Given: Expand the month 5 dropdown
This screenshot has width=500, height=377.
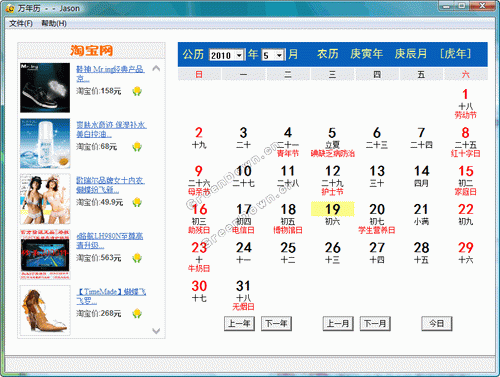Looking at the screenshot, I should 280,55.
